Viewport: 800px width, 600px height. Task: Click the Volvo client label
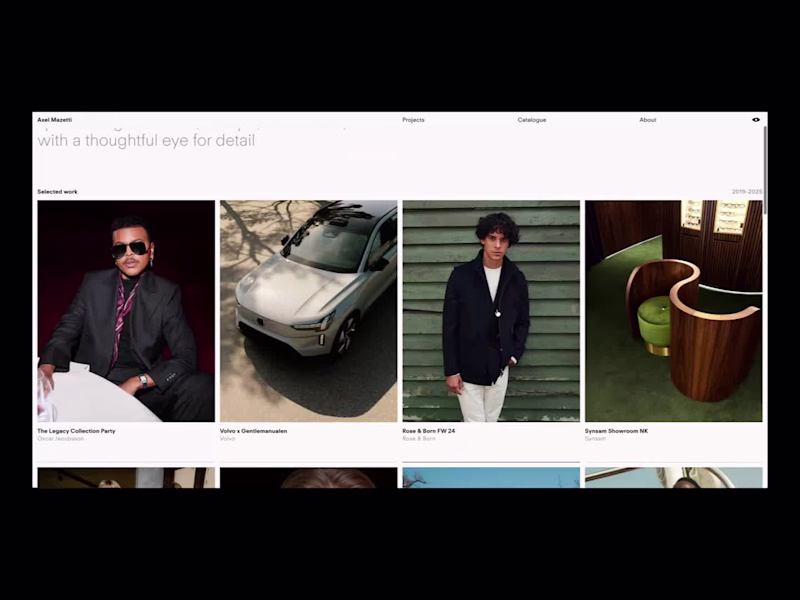pyautogui.click(x=228, y=439)
